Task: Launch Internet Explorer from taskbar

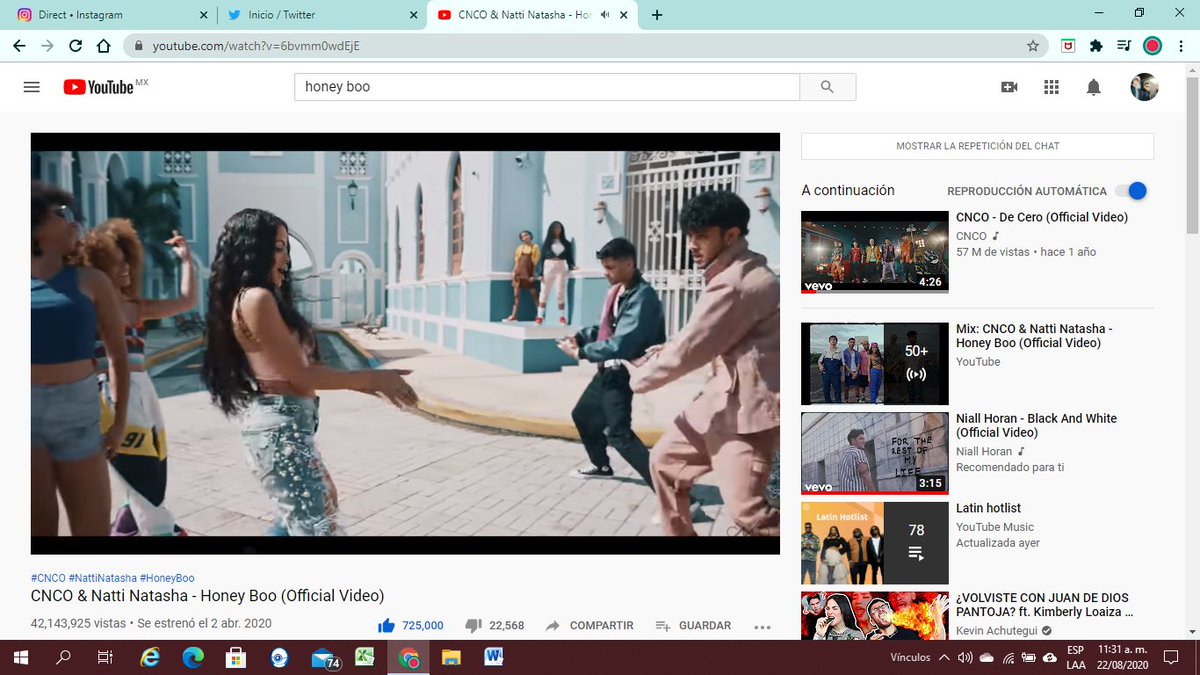Action: (150, 658)
